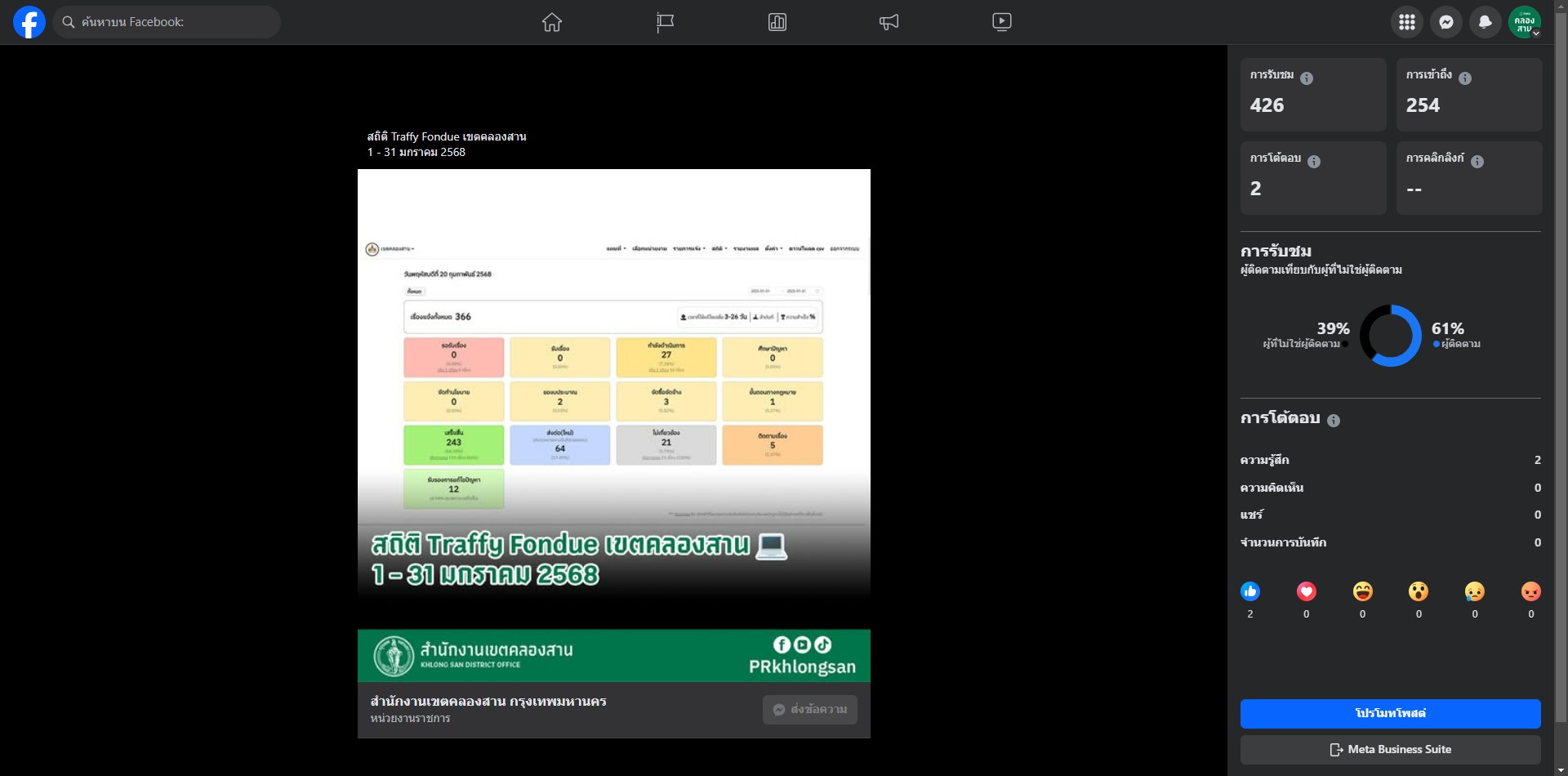Click the Facebook logo icon
1568x776 pixels.
pyautogui.click(x=29, y=22)
